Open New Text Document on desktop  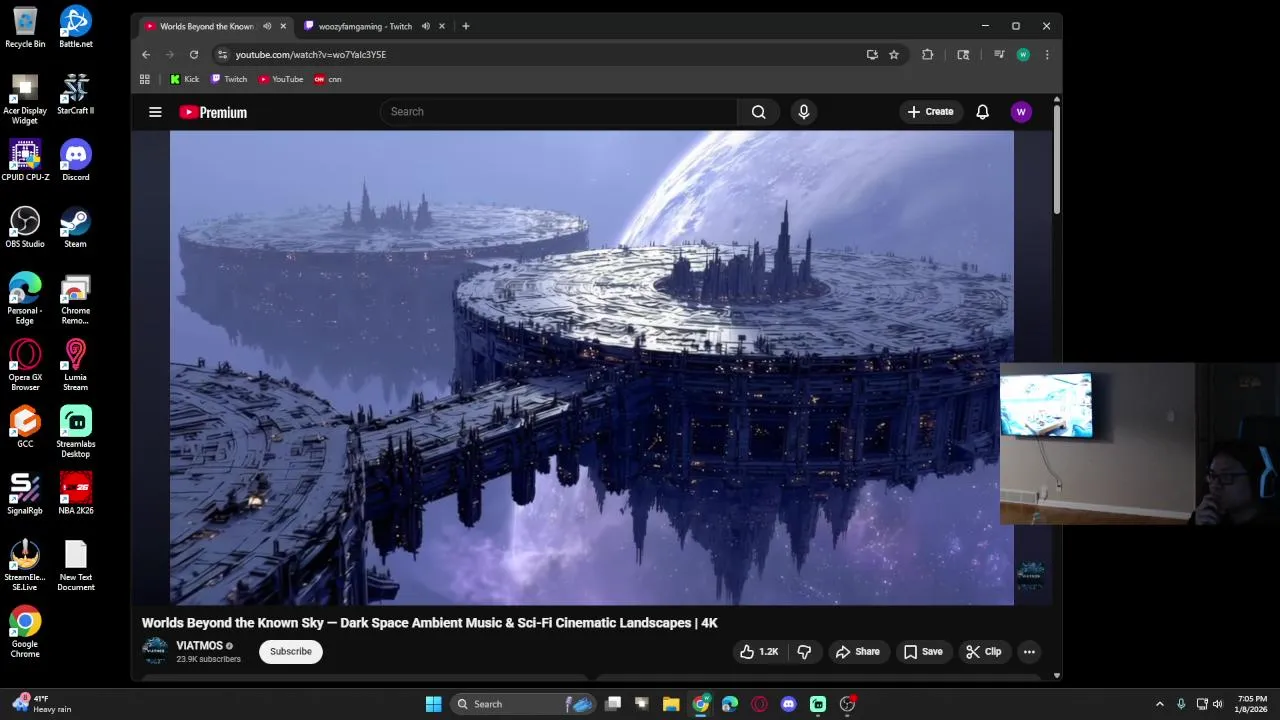(x=76, y=566)
